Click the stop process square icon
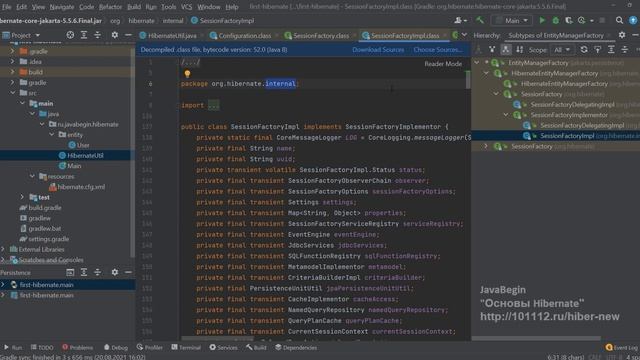 (602, 20)
